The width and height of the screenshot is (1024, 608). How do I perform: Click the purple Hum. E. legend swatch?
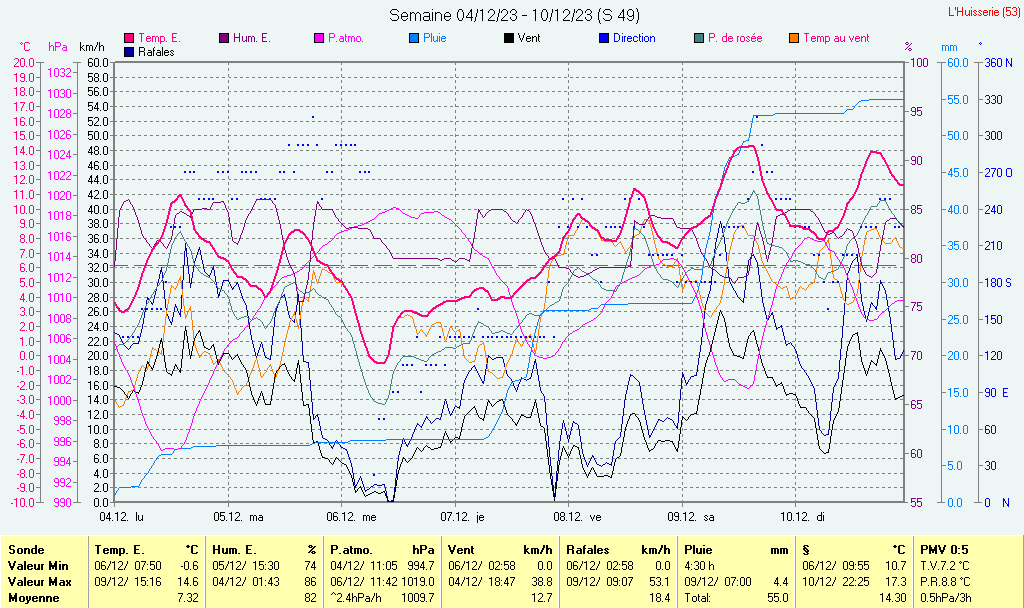coord(224,39)
